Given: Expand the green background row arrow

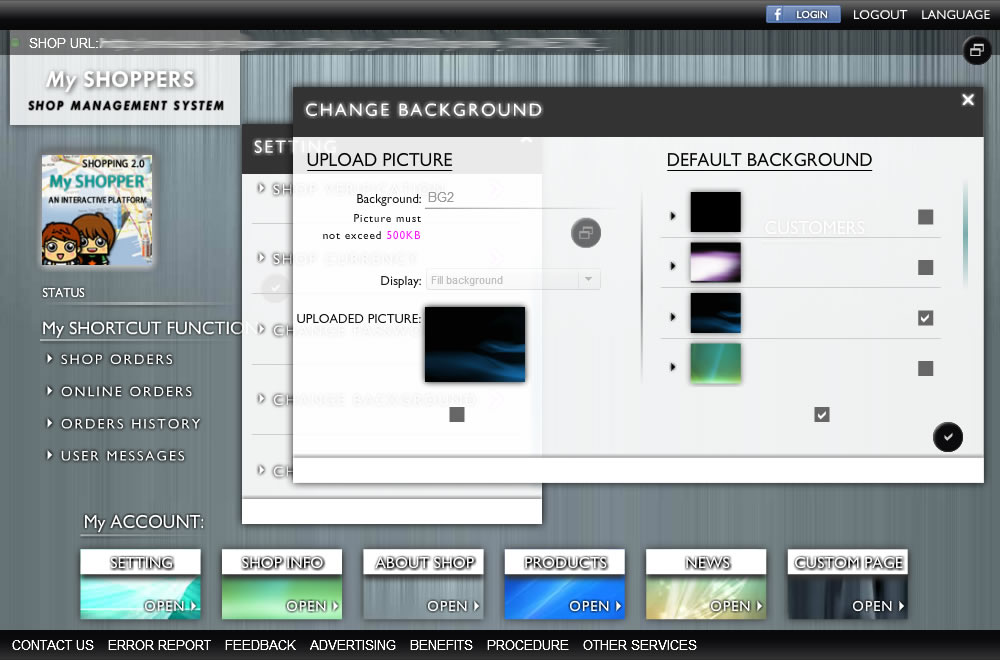Looking at the screenshot, I should [672, 367].
